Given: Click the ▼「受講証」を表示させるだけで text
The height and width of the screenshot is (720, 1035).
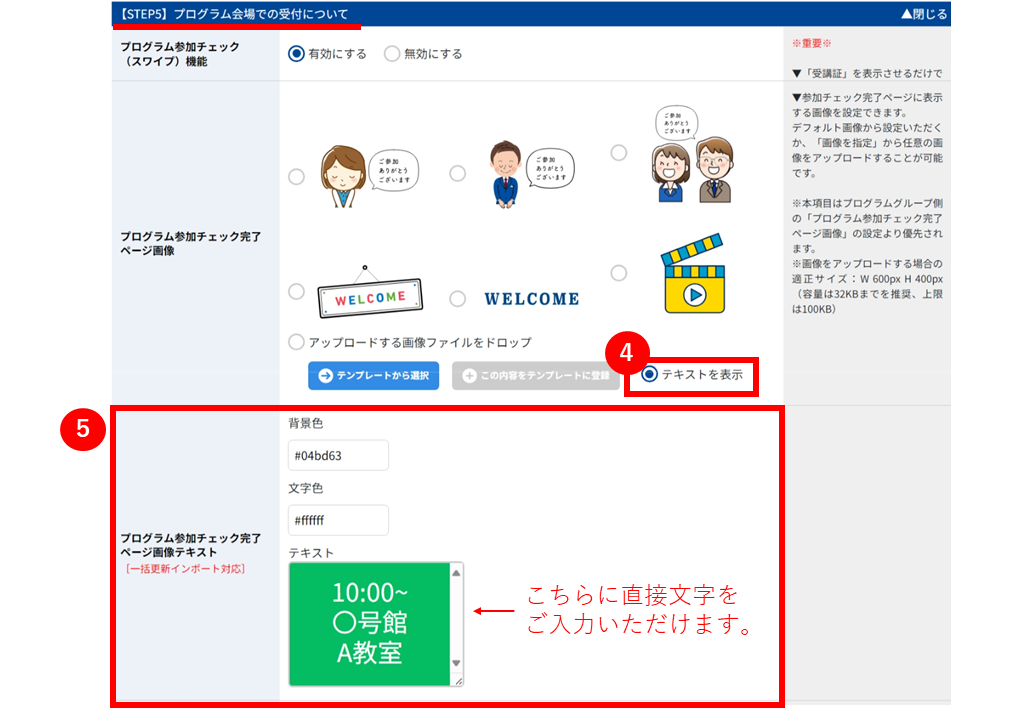Looking at the screenshot, I should pos(867,73).
